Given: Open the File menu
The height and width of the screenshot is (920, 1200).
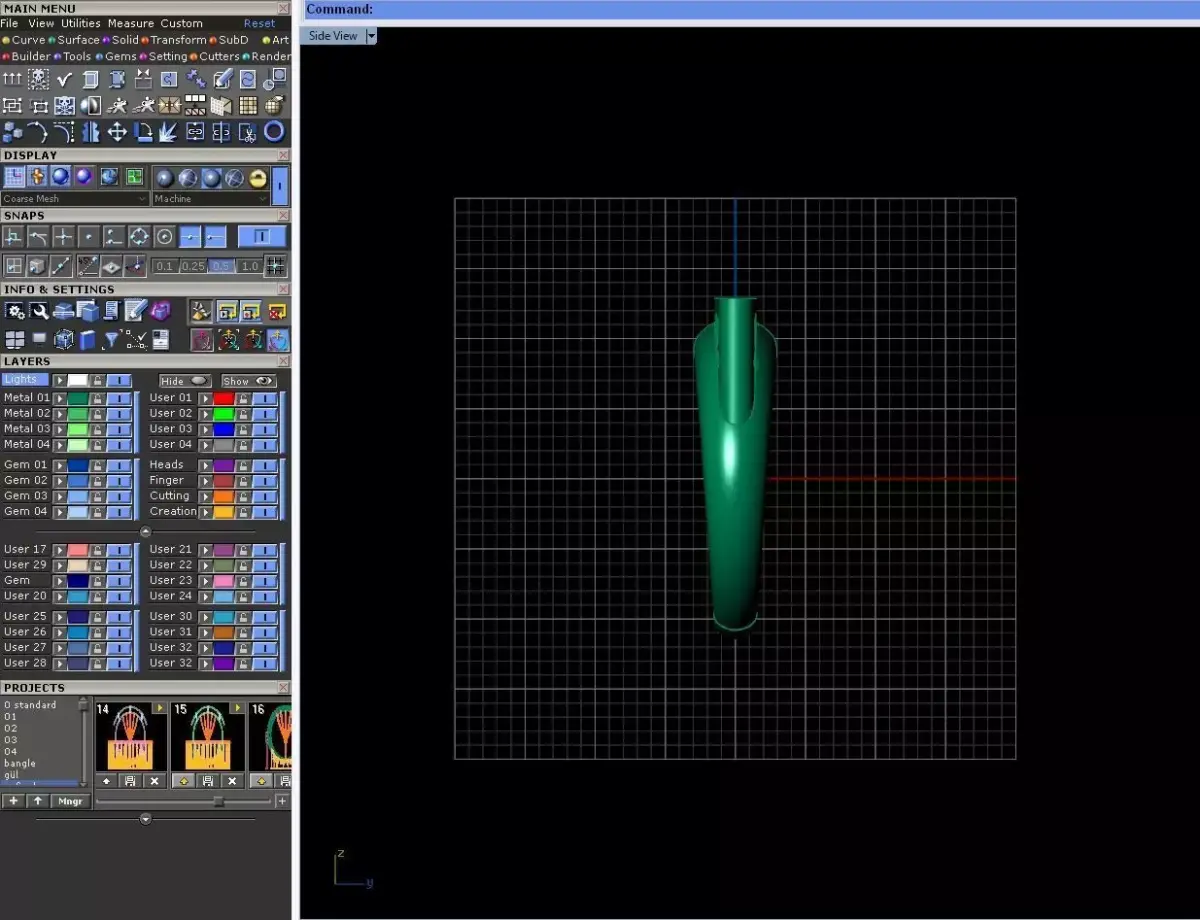Looking at the screenshot, I should pyautogui.click(x=10, y=23).
